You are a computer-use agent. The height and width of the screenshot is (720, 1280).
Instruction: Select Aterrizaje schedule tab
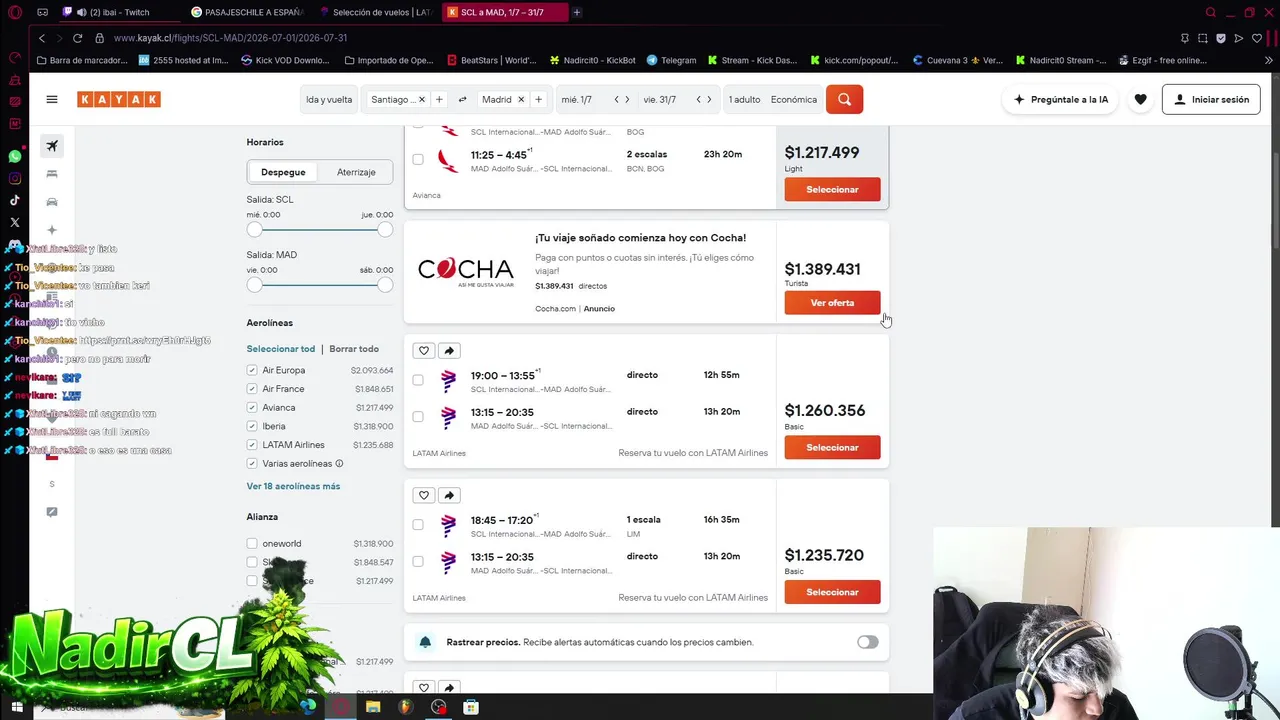(x=356, y=172)
